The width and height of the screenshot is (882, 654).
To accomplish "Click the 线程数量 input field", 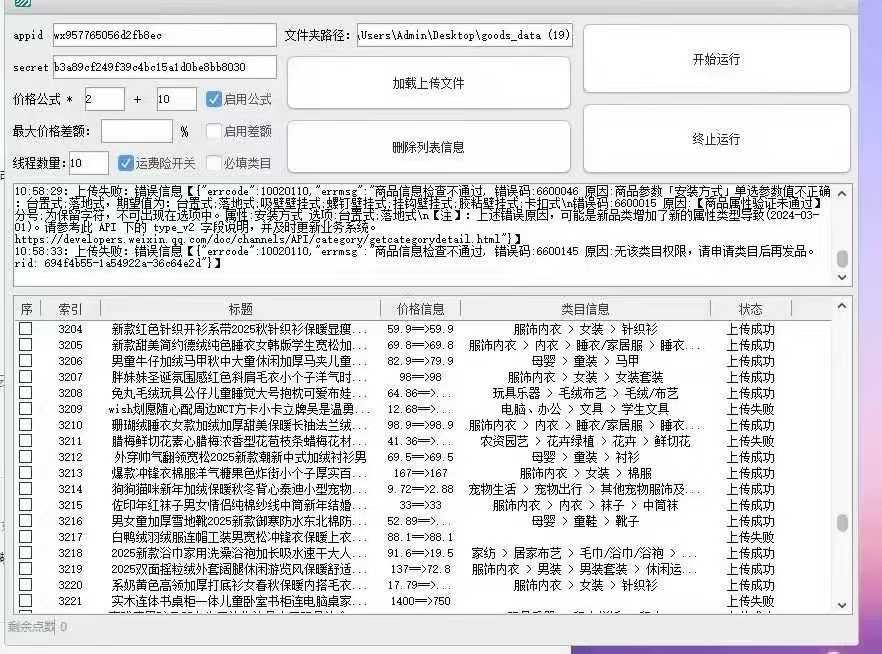I will tap(88, 163).
